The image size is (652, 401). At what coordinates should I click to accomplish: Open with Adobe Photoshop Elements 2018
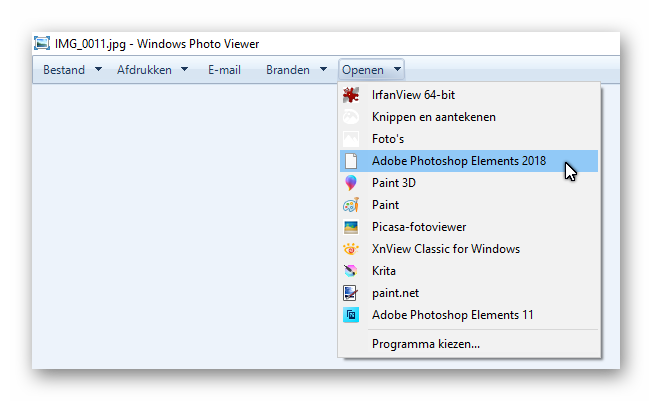tap(469, 161)
